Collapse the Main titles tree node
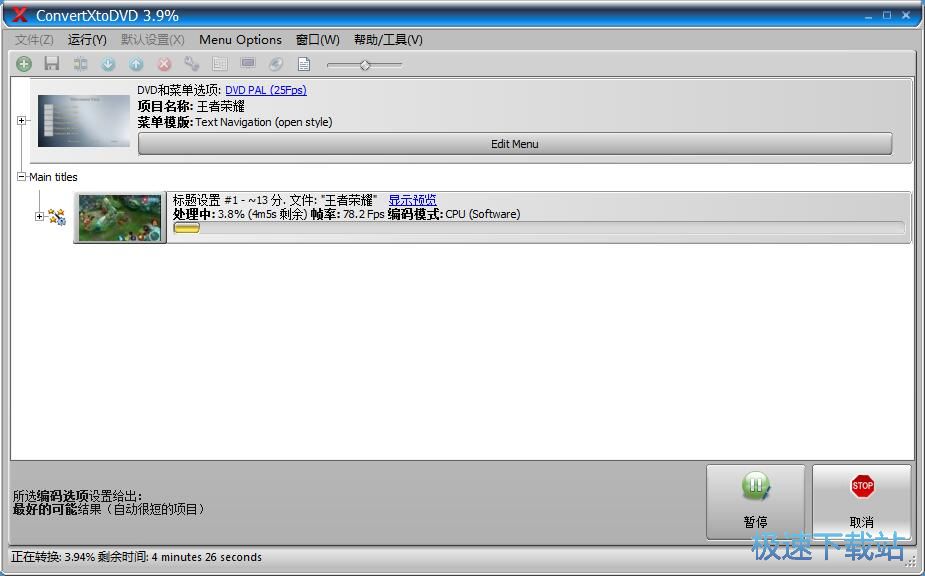925x576 pixels. (21, 176)
